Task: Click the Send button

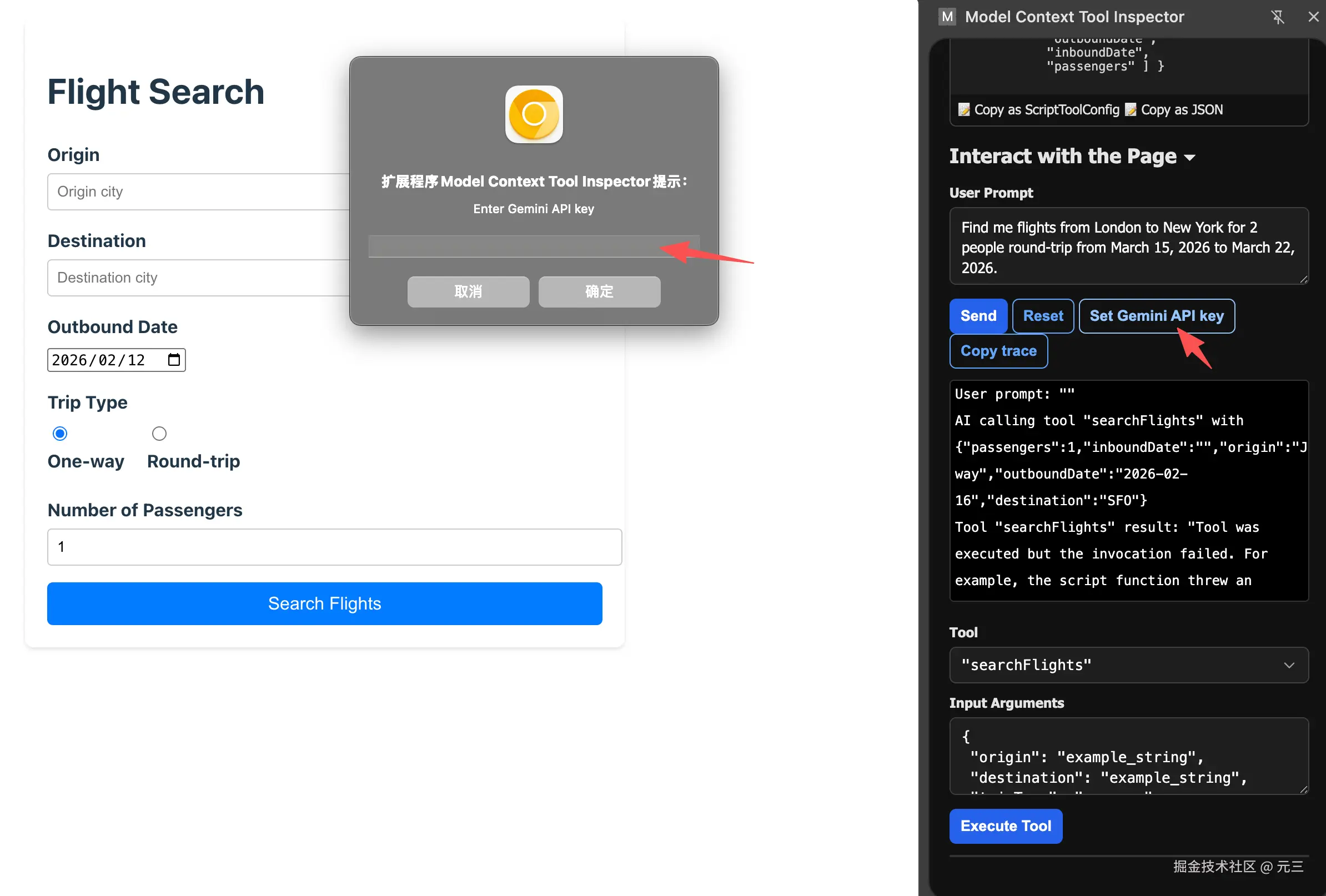Action: point(978,316)
